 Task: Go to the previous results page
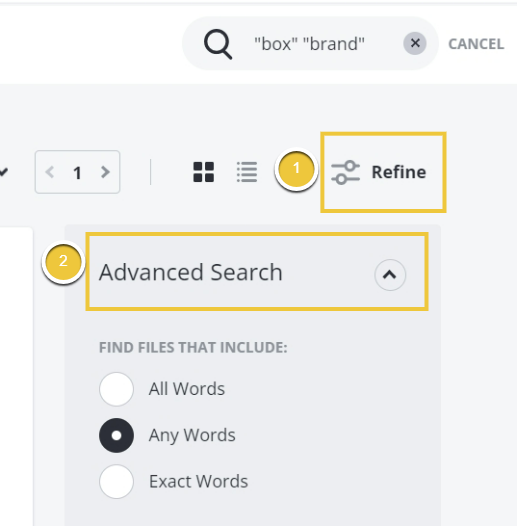click(x=50, y=172)
